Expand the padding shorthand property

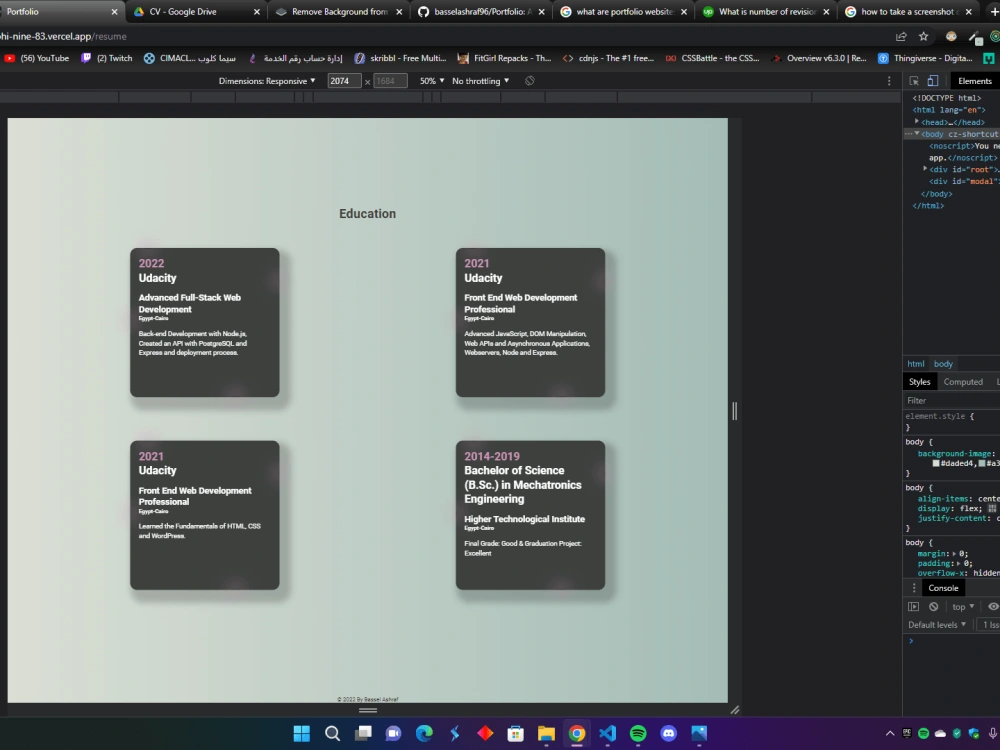point(959,563)
